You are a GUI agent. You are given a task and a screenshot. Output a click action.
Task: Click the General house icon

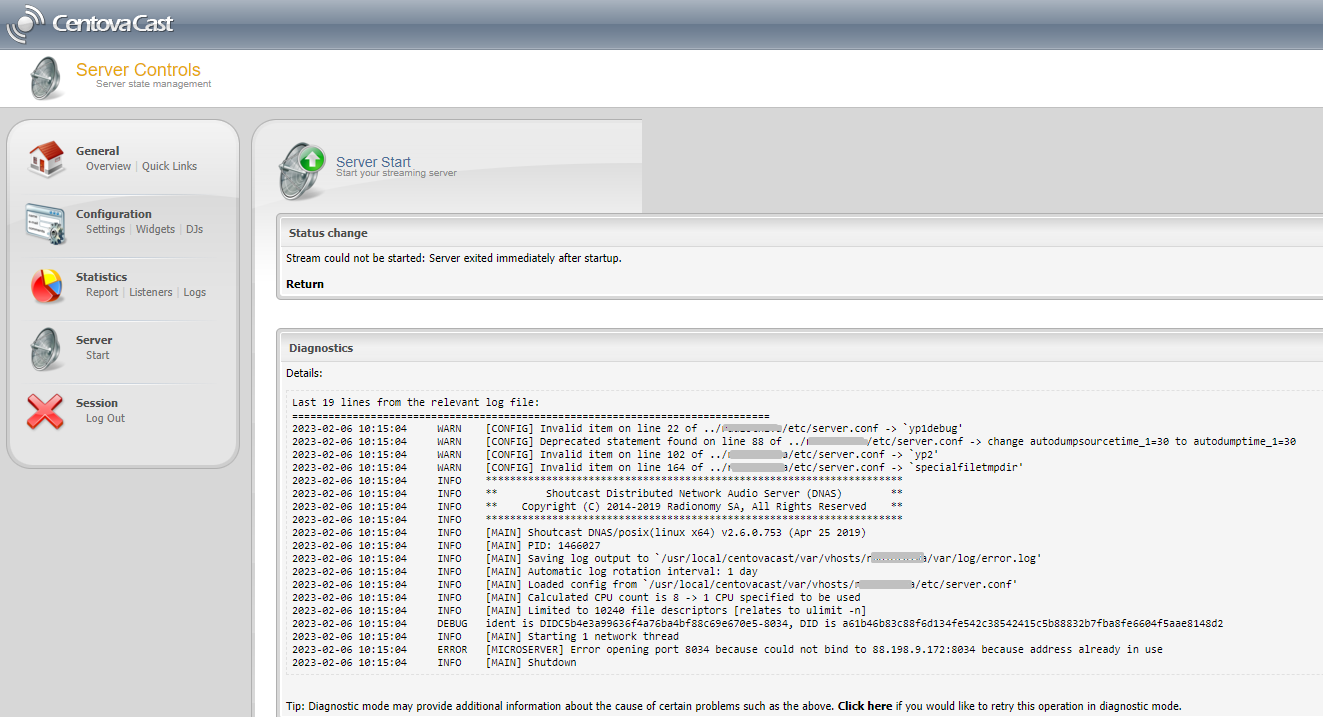[46, 159]
